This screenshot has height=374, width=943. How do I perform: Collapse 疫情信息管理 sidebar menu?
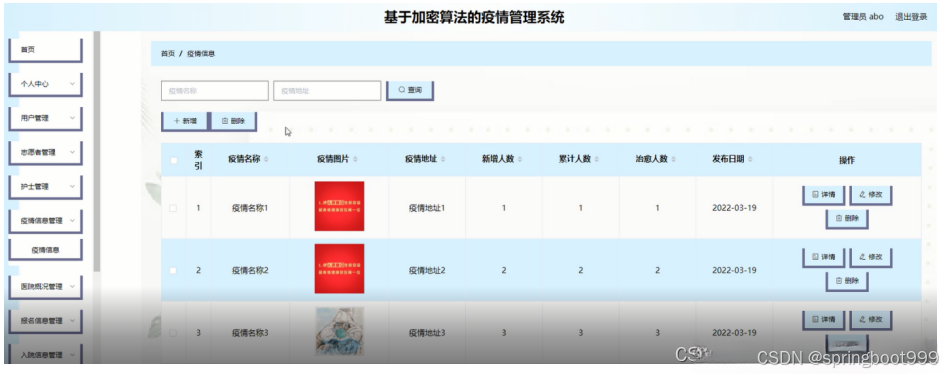click(45, 221)
